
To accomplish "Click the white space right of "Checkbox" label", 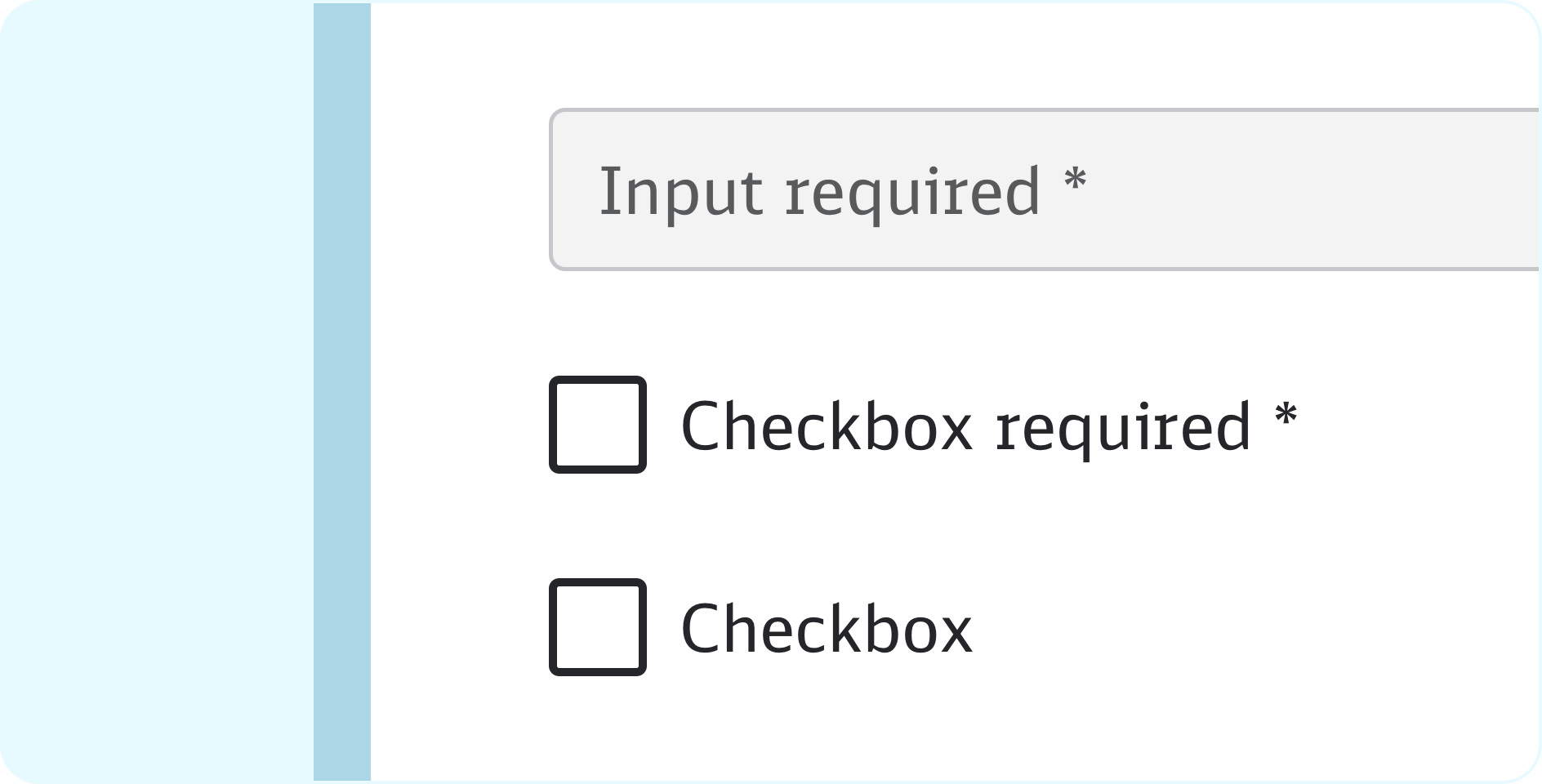I will 1225,629.
